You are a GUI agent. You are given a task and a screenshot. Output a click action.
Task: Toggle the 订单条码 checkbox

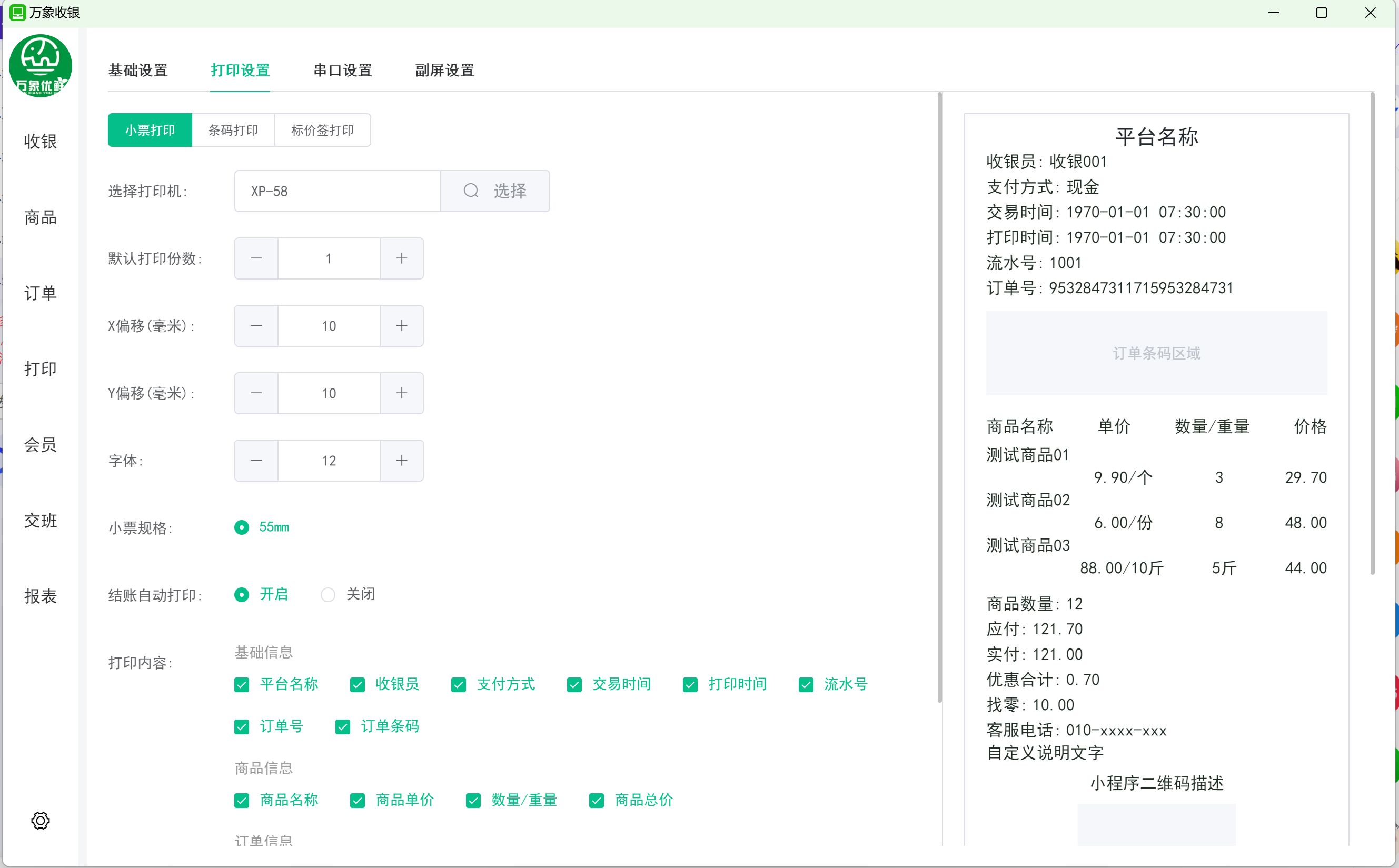point(343,727)
